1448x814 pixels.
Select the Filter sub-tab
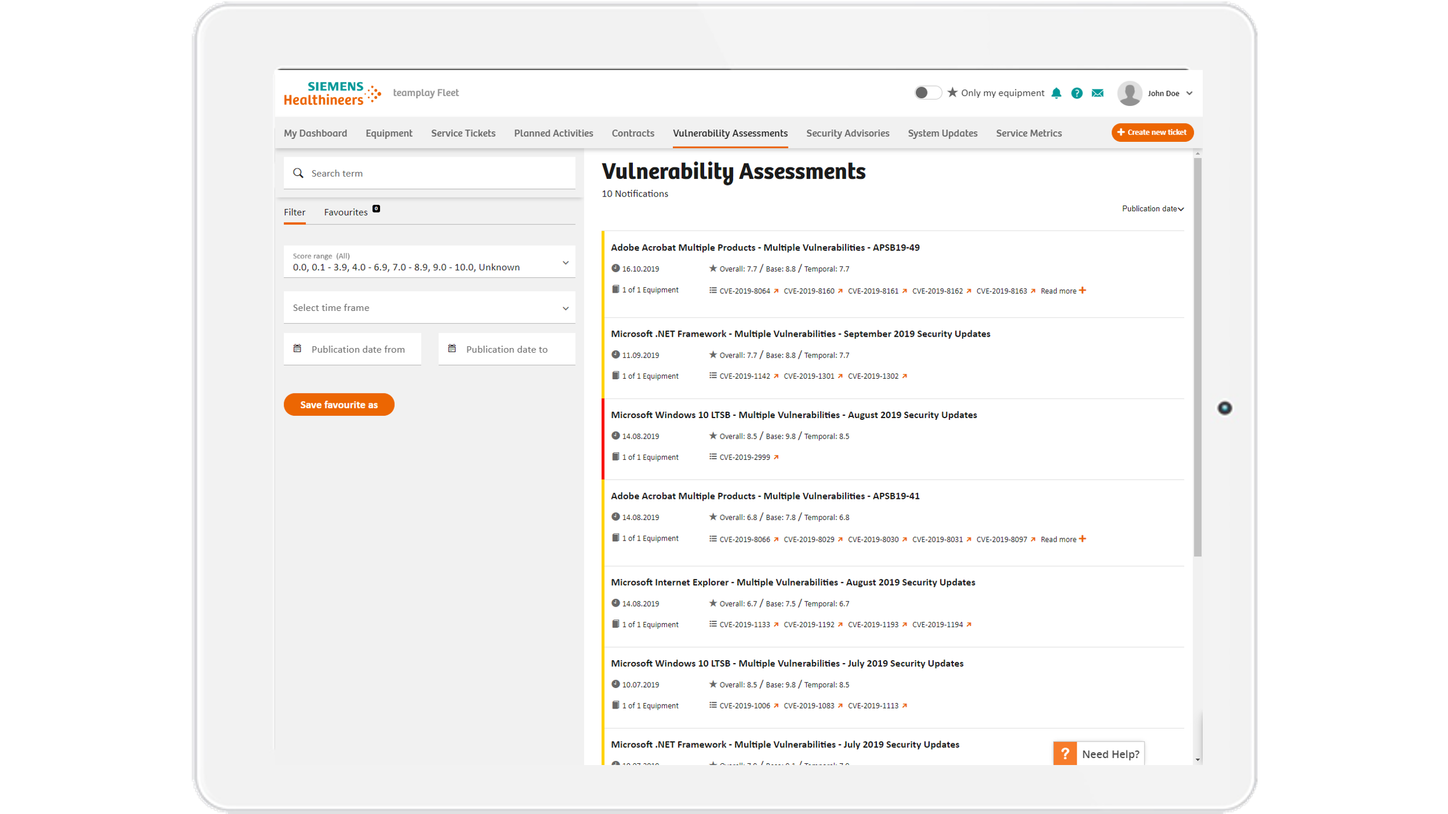(294, 212)
